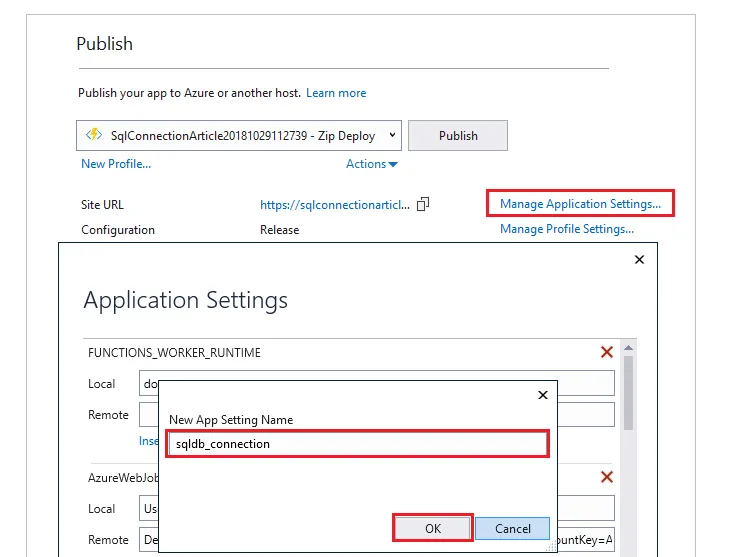Viewport: 744px width, 557px height.
Task: Cancel the new app setting dialog
Action: pyautogui.click(x=512, y=528)
